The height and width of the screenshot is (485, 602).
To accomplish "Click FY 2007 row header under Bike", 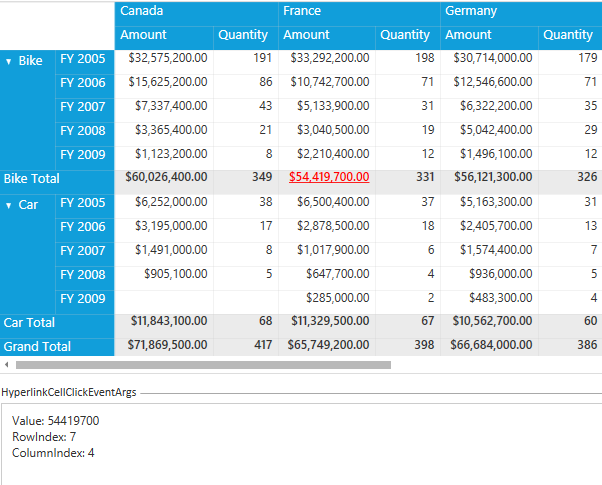I will pos(82,107).
